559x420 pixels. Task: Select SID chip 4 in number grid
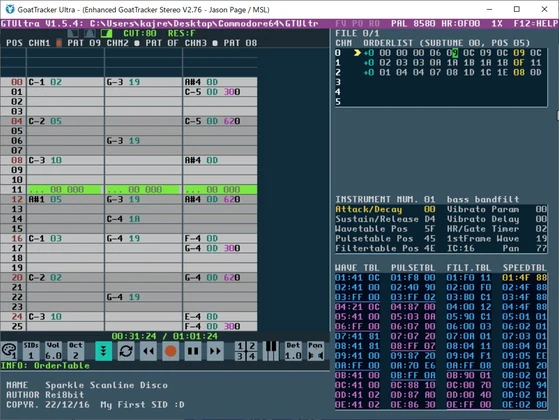click(x=252, y=356)
